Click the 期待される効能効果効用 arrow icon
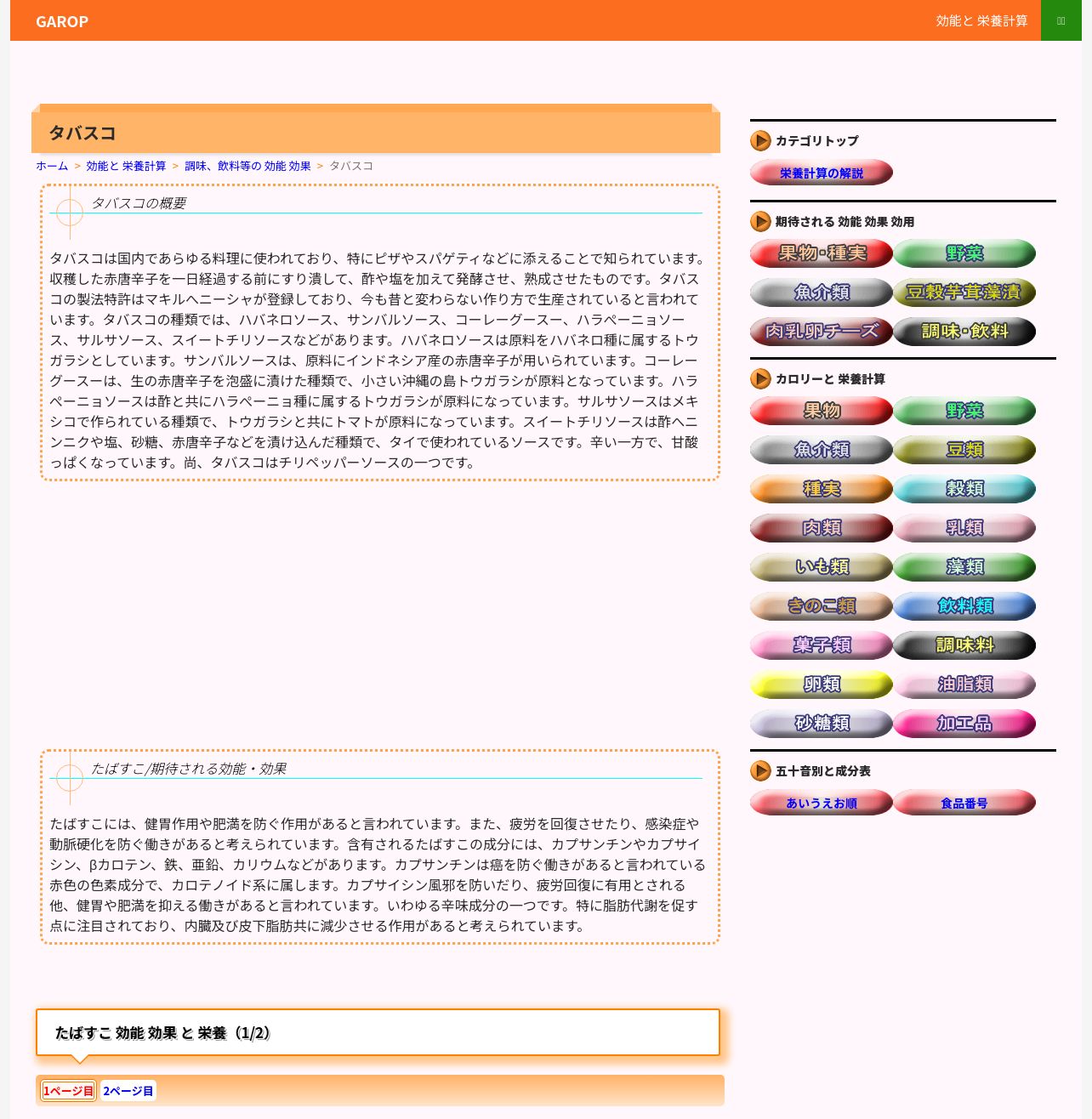 click(x=760, y=222)
